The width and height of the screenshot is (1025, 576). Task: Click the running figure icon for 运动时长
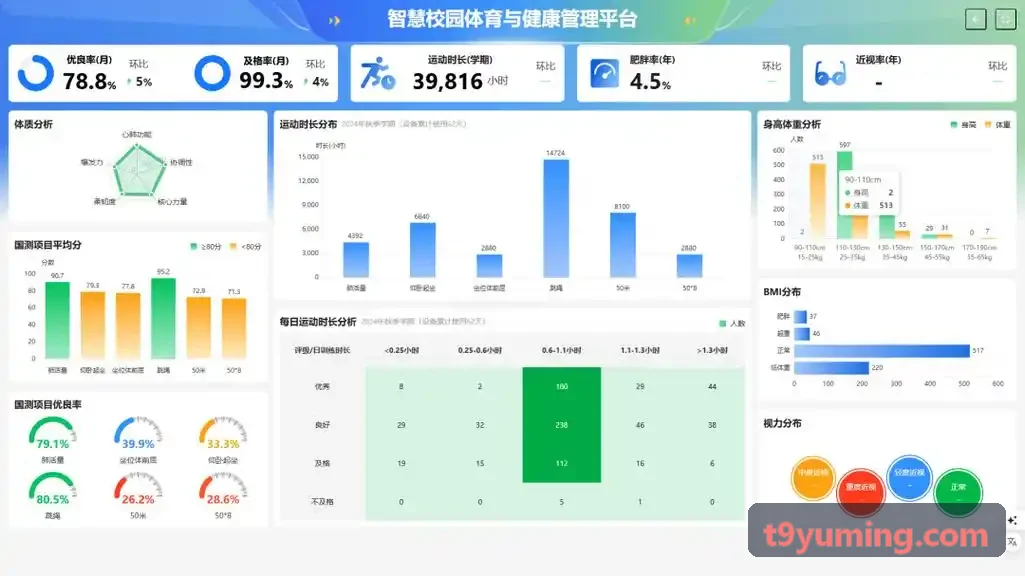[378, 73]
